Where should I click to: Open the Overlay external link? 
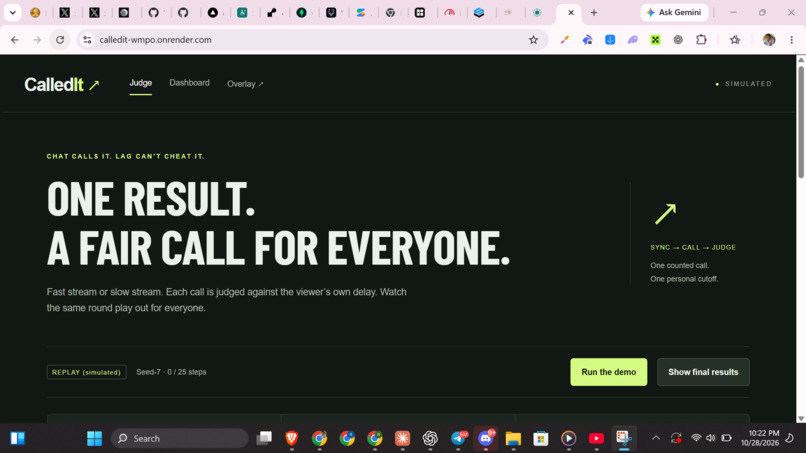(x=245, y=84)
